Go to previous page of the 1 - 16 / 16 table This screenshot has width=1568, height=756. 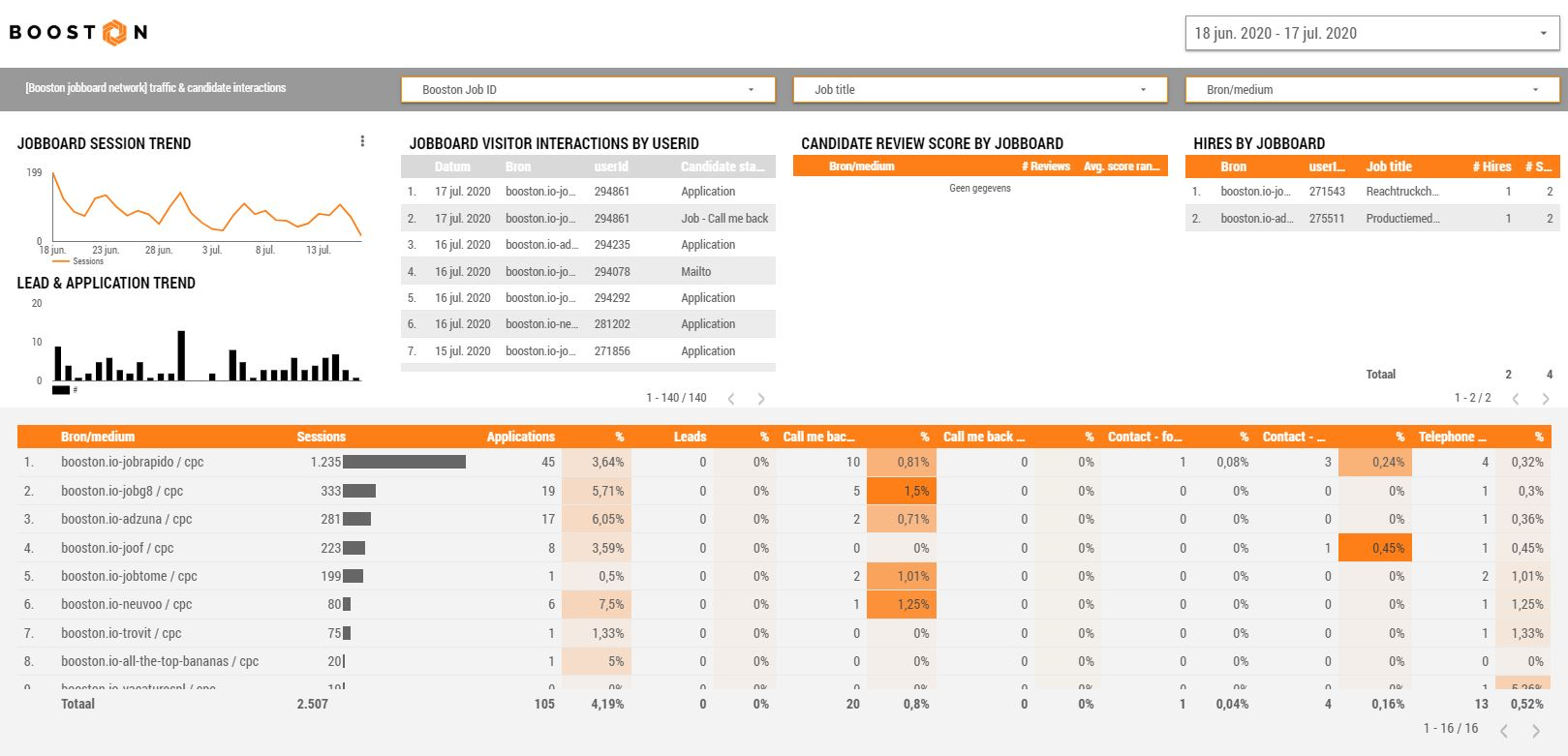[1504, 731]
